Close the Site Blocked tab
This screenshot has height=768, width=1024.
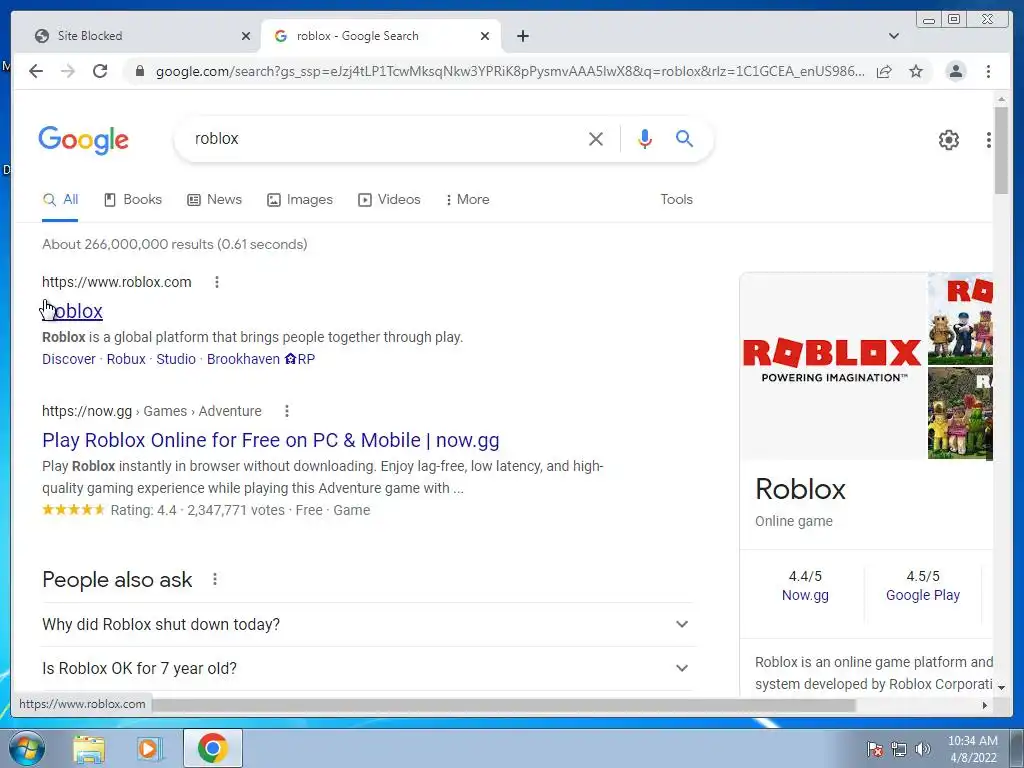coord(246,36)
